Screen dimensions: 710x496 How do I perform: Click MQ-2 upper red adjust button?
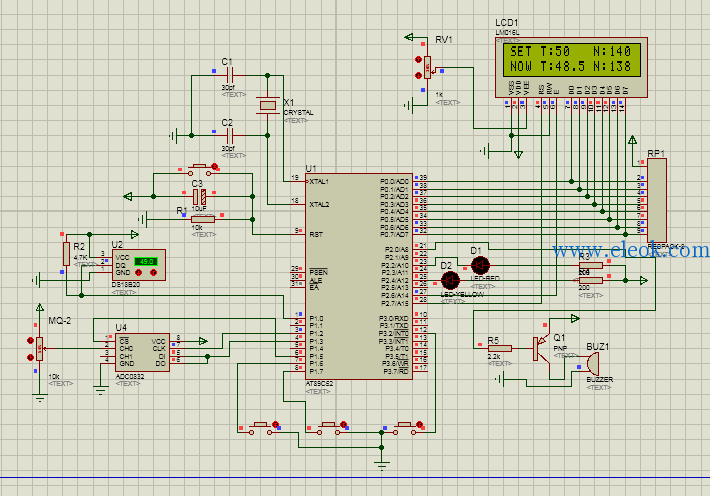point(30,341)
